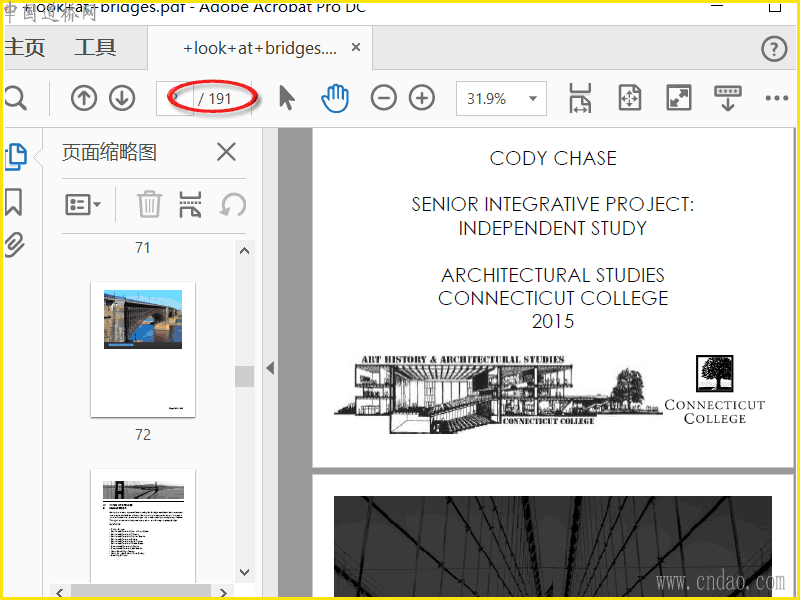Go to next page with down arrow
The image size is (800, 600).
coord(122,98)
